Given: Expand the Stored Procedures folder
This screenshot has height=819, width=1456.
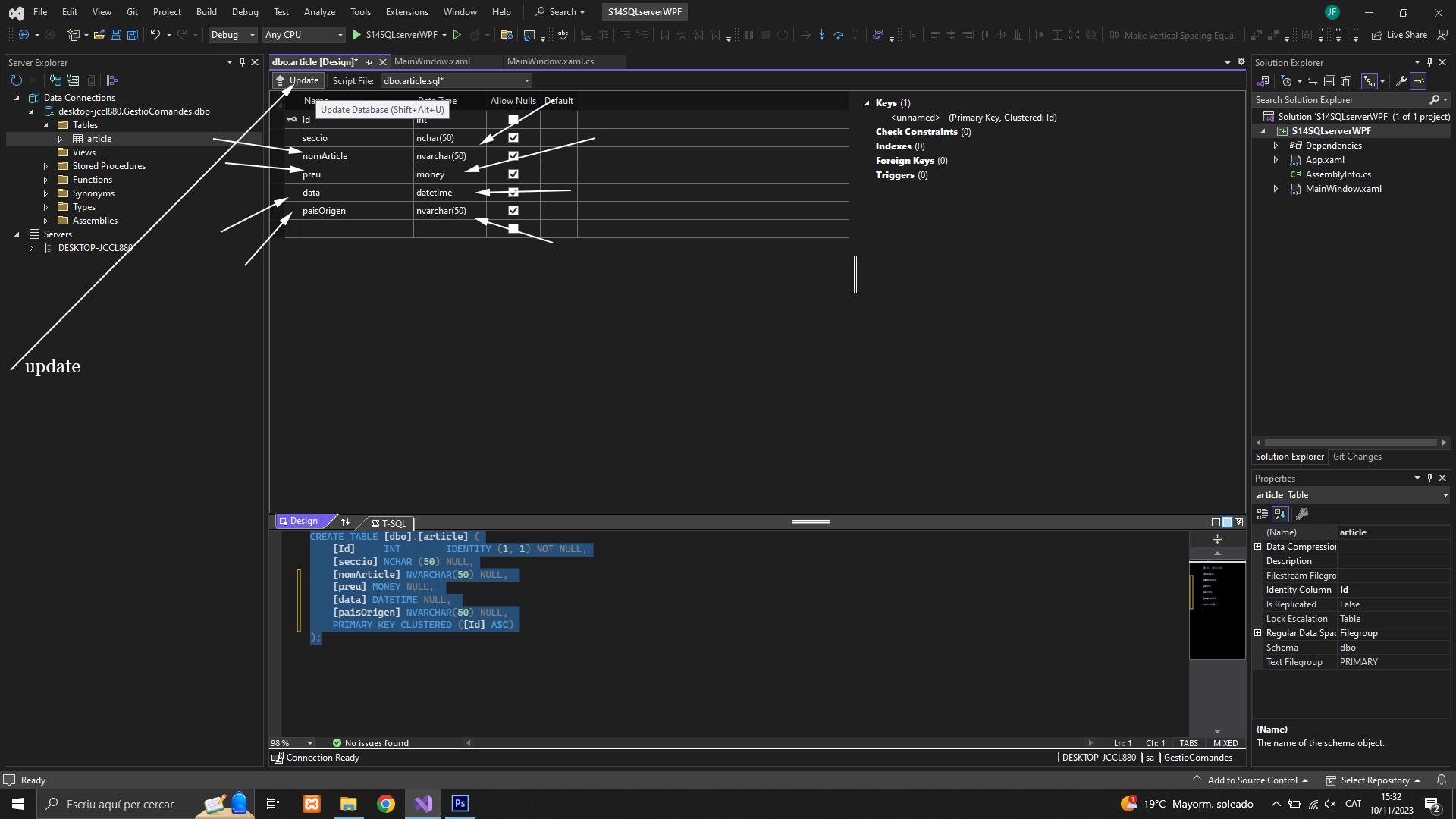Looking at the screenshot, I should (x=45, y=166).
